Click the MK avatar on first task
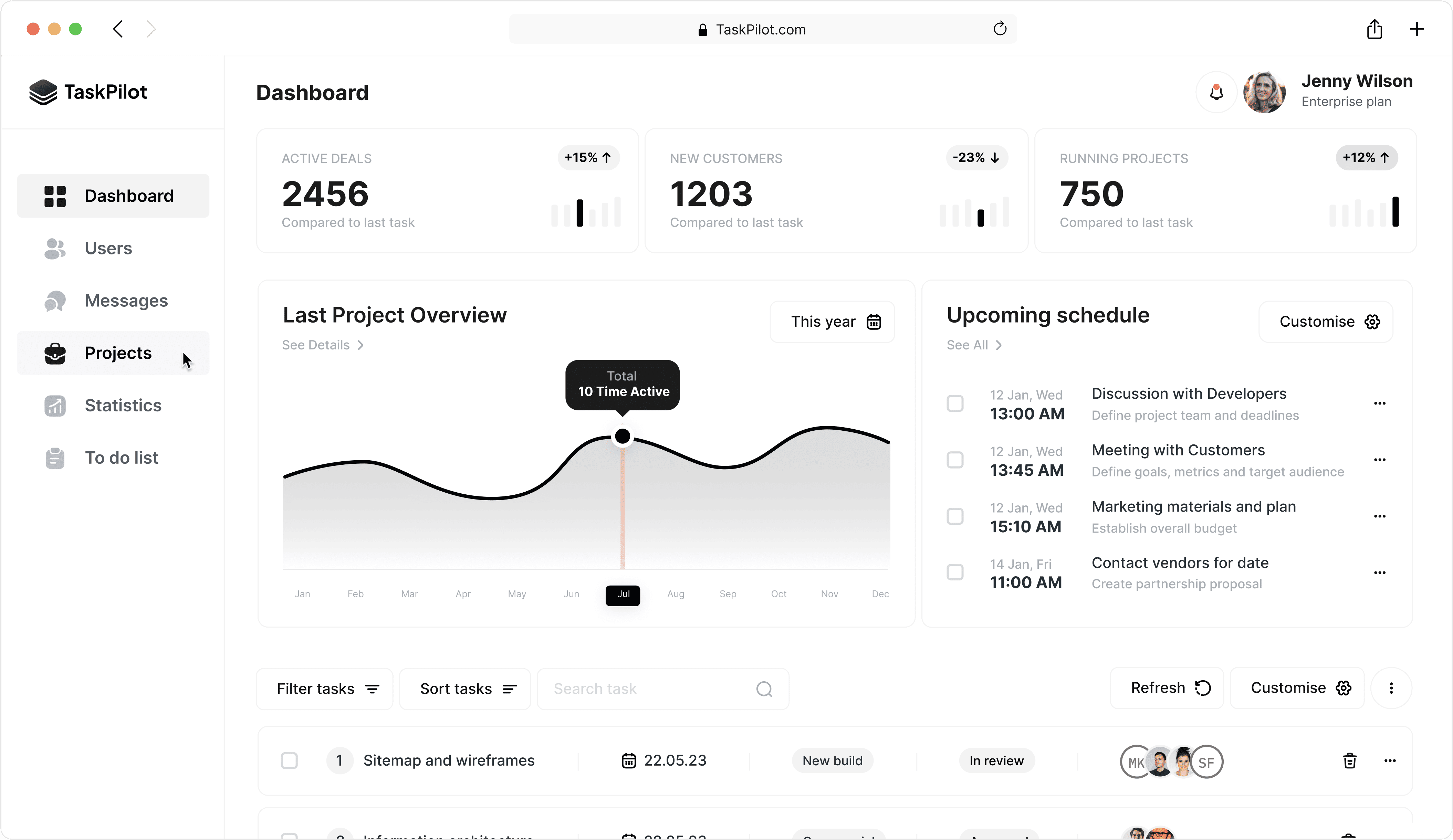 tap(1135, 762)
